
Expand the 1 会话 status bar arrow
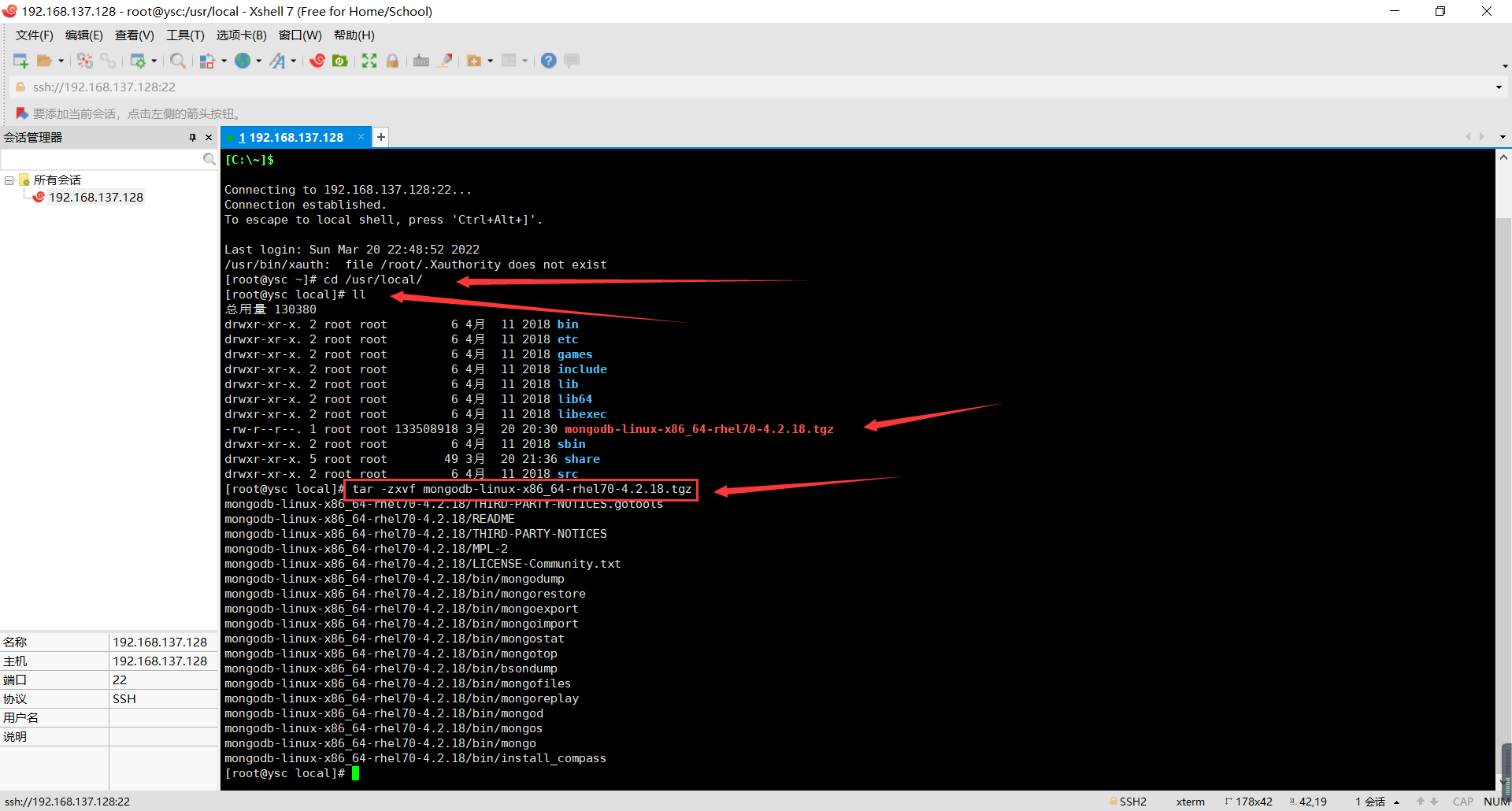coord(1396,802)
